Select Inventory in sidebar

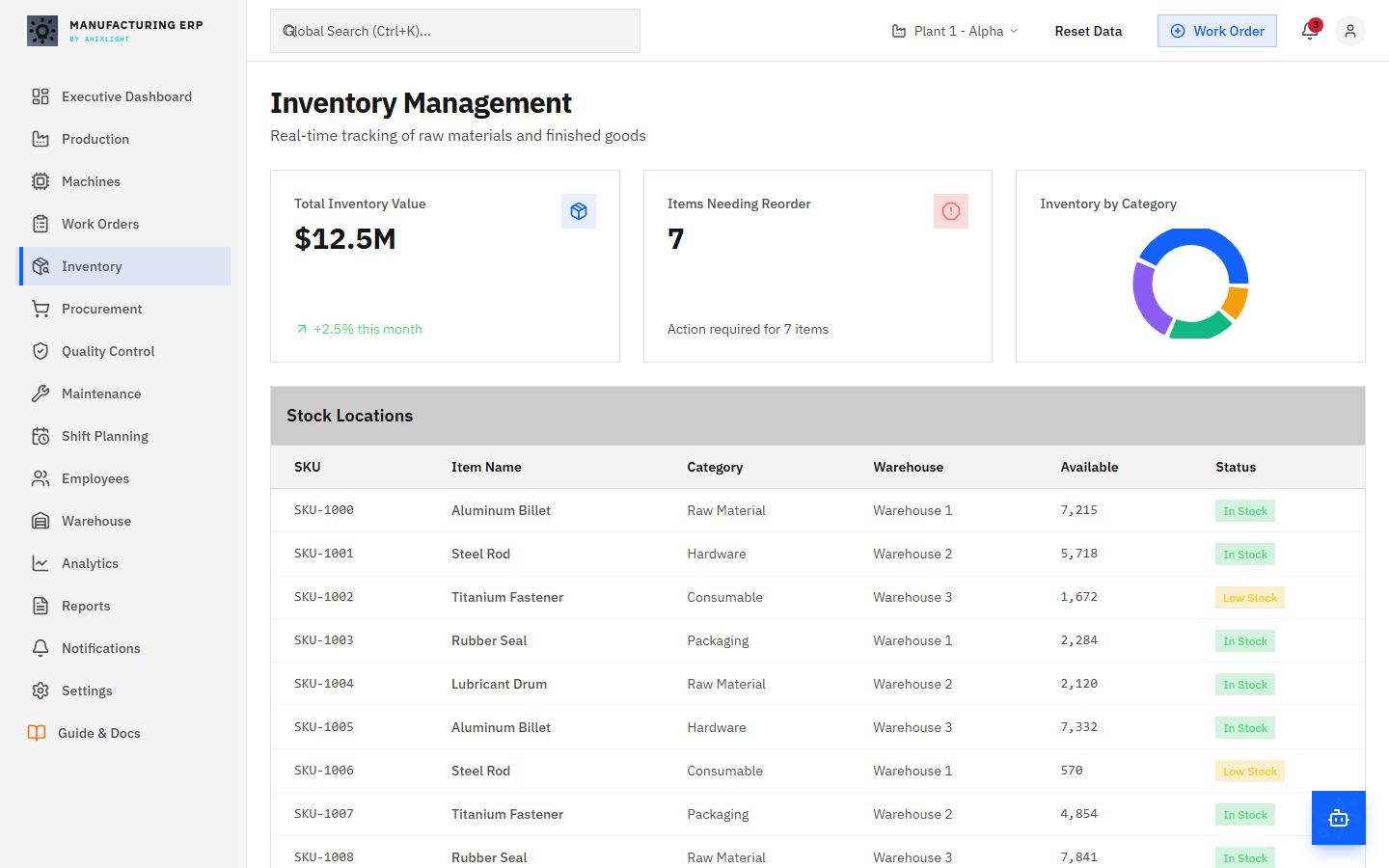[x=124, y=266]
